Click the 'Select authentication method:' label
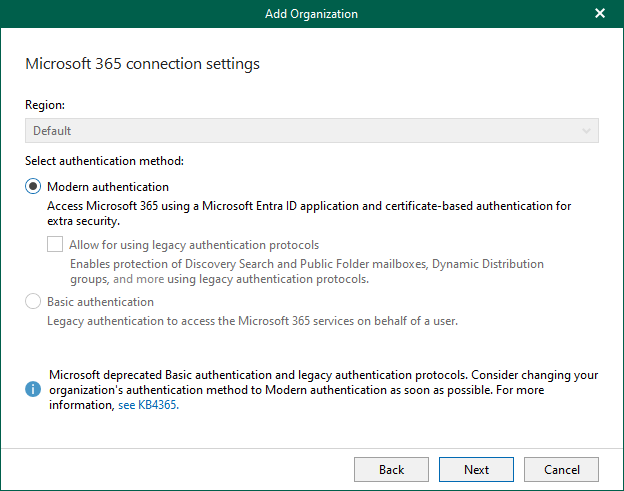624x491 pixels. pyautogui.click(x=104, y=160)
